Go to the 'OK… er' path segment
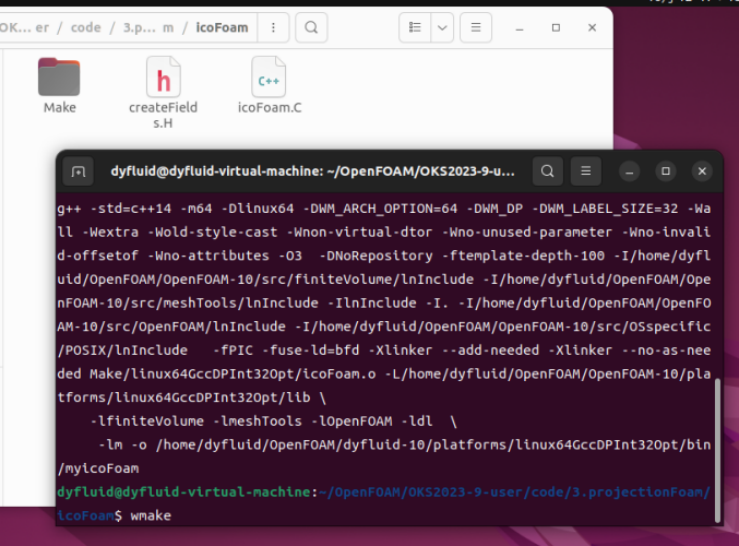The image size is (739, 546). [x=24, y=28]
